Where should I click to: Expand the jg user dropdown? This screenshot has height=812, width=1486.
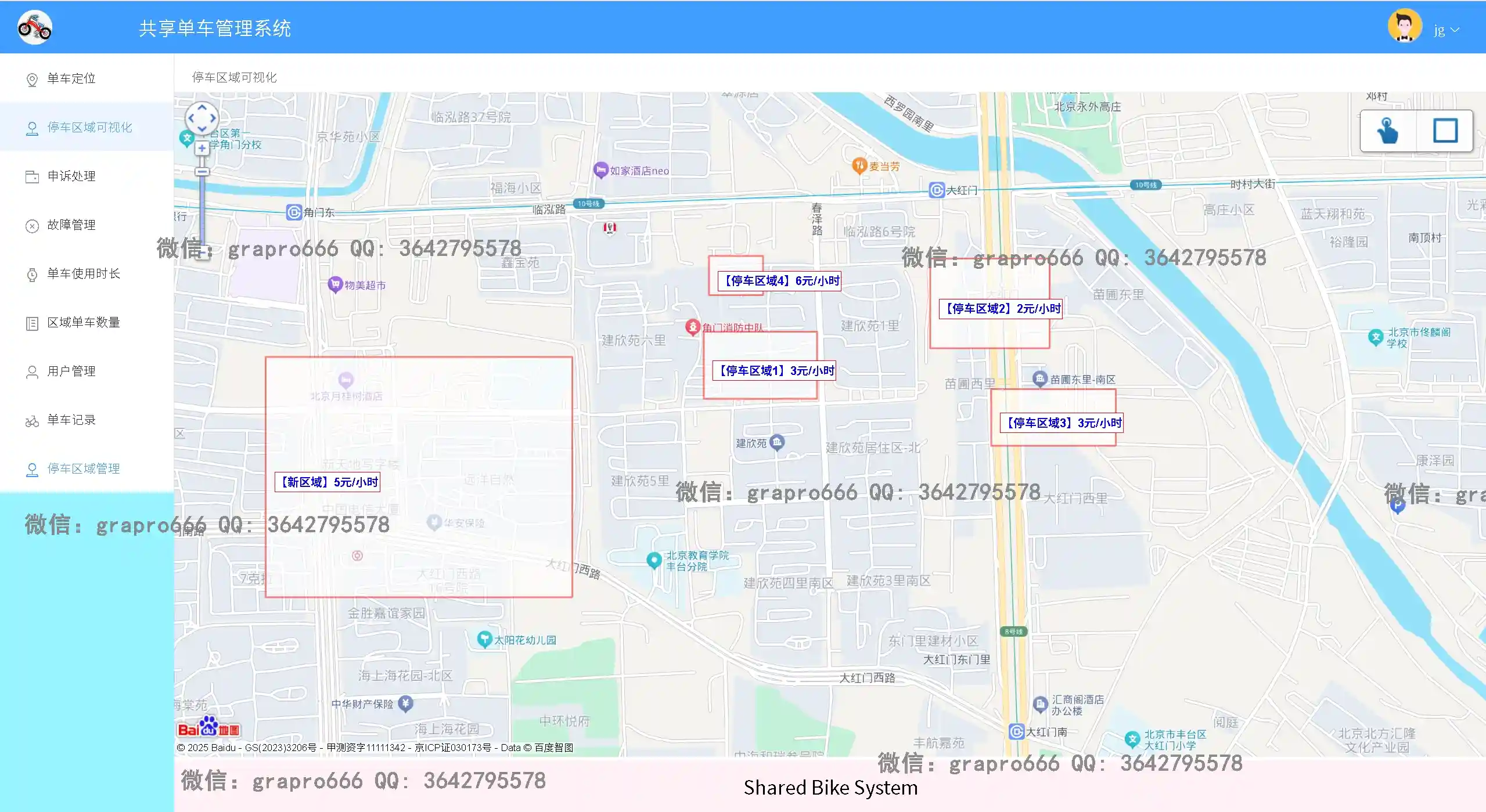[x=1446, y=30]
